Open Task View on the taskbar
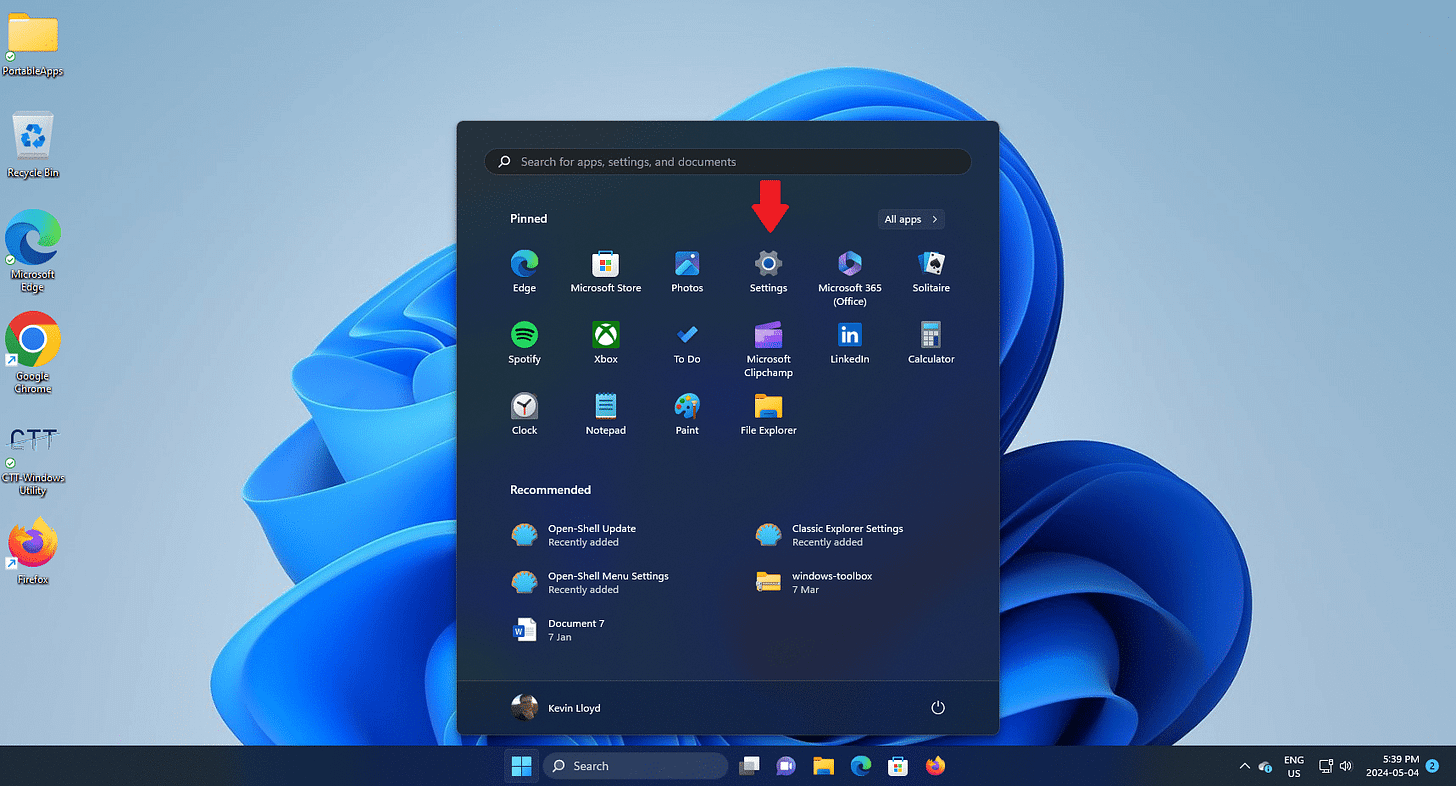1456x786 pixels. click(749, 766)
